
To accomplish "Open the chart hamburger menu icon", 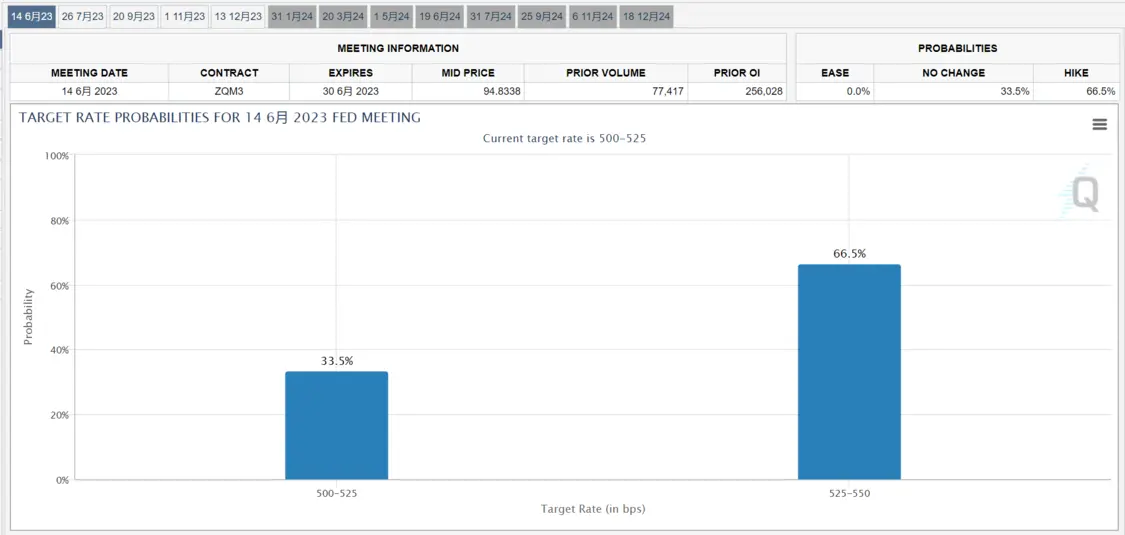I will 1099,125.
